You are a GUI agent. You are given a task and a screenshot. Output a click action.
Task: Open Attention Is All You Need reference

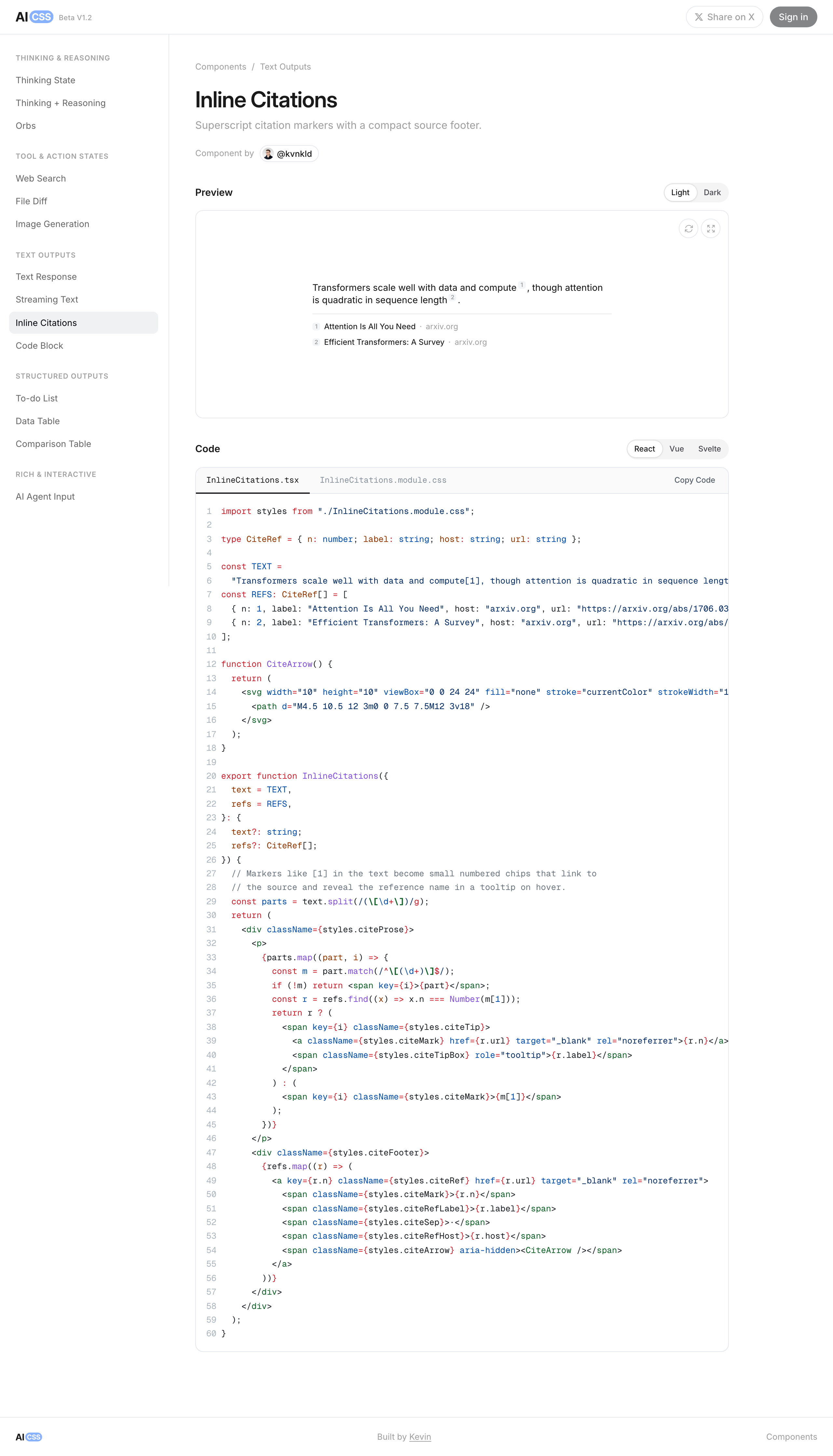click(385, 327)
